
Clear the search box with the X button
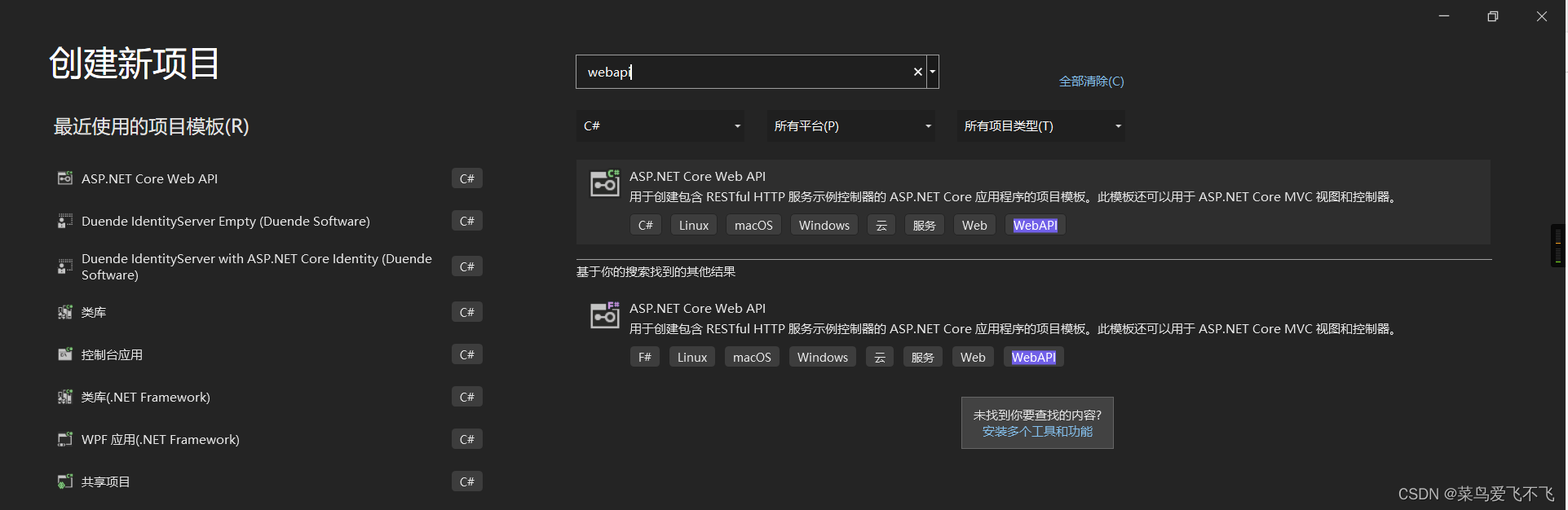point(918,72)
